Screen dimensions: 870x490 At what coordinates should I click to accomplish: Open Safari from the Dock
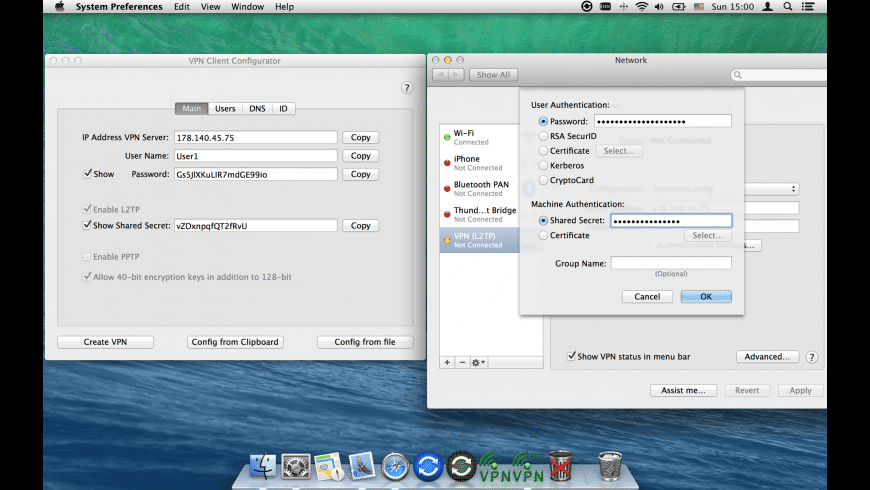coord(395,465)
